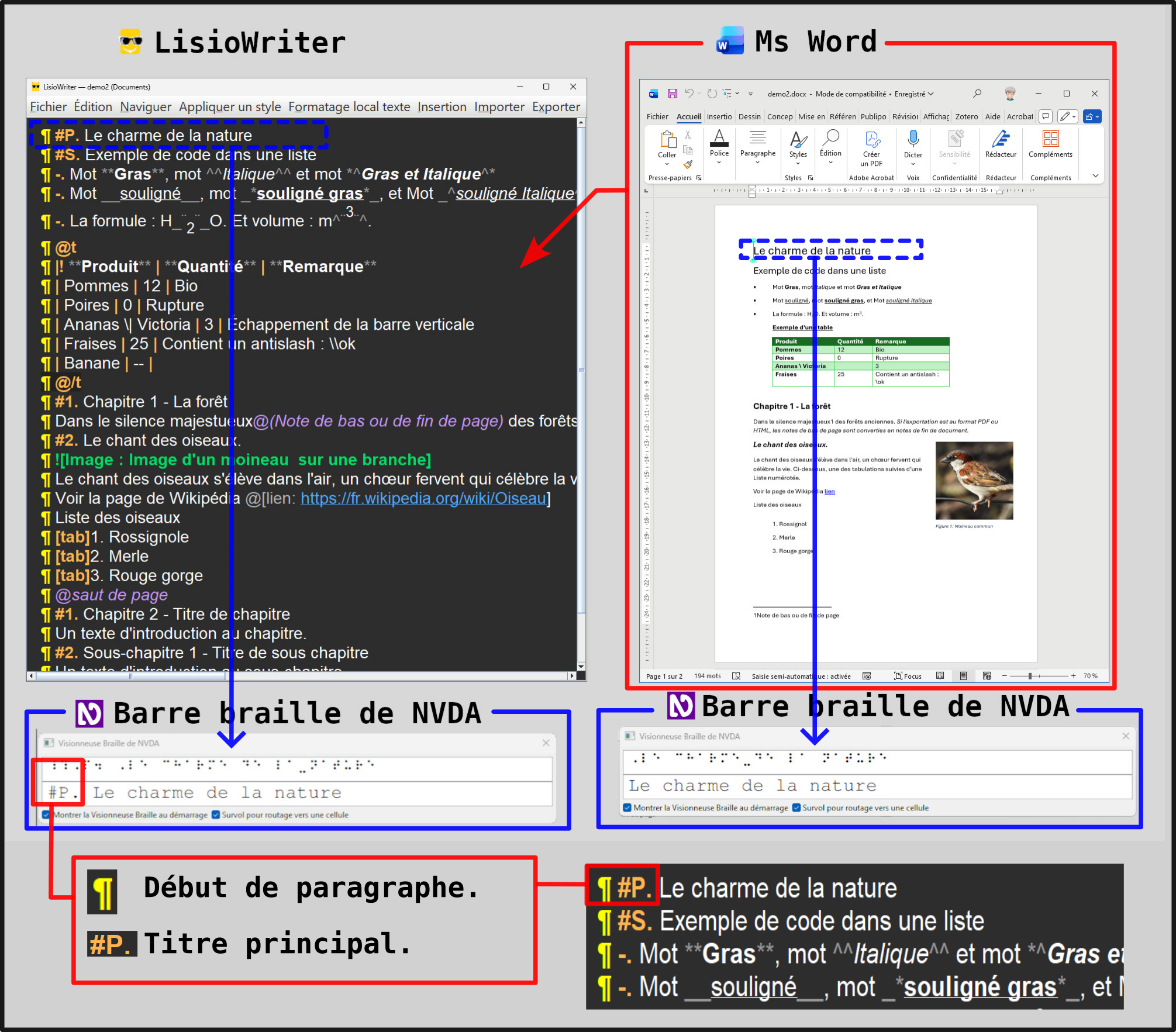Toggle Focus mode in Word's status bar
The width and height of the screenshot is (1176, 1032).
click(908, 676)
